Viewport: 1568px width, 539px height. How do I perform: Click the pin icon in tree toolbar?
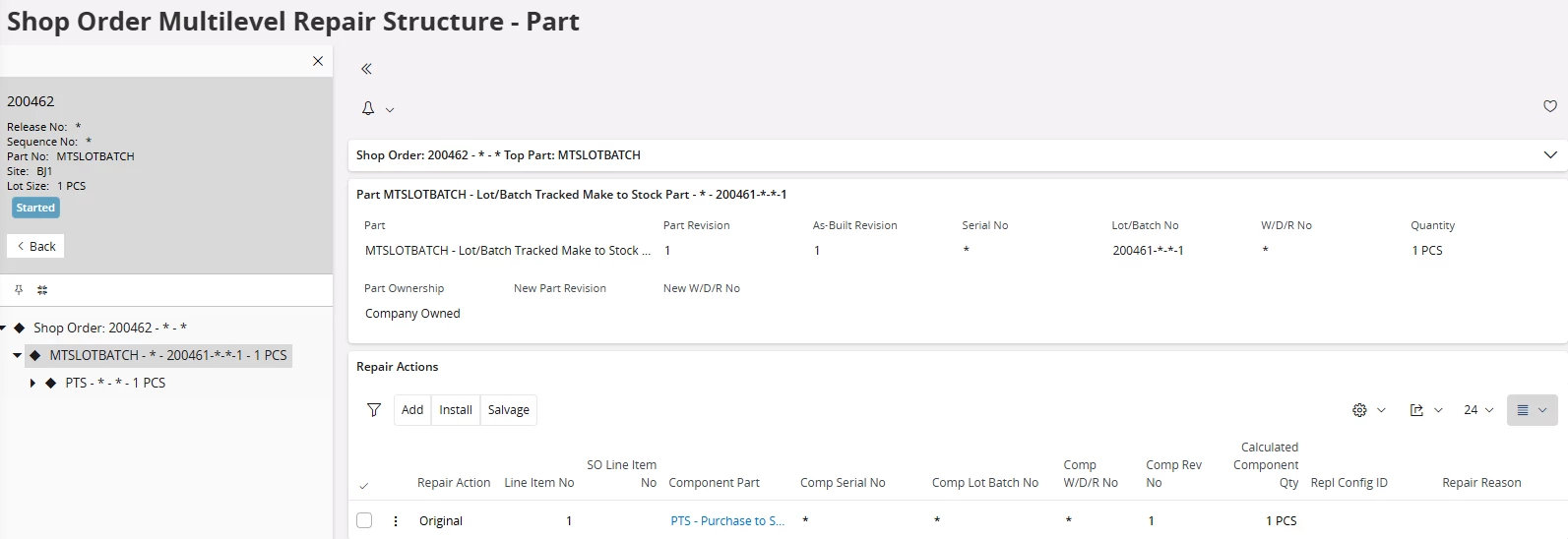[x=19, y=290]
